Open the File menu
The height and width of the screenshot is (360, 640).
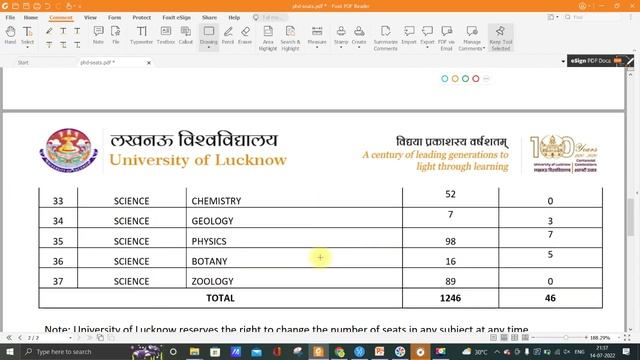click(10, 18)
